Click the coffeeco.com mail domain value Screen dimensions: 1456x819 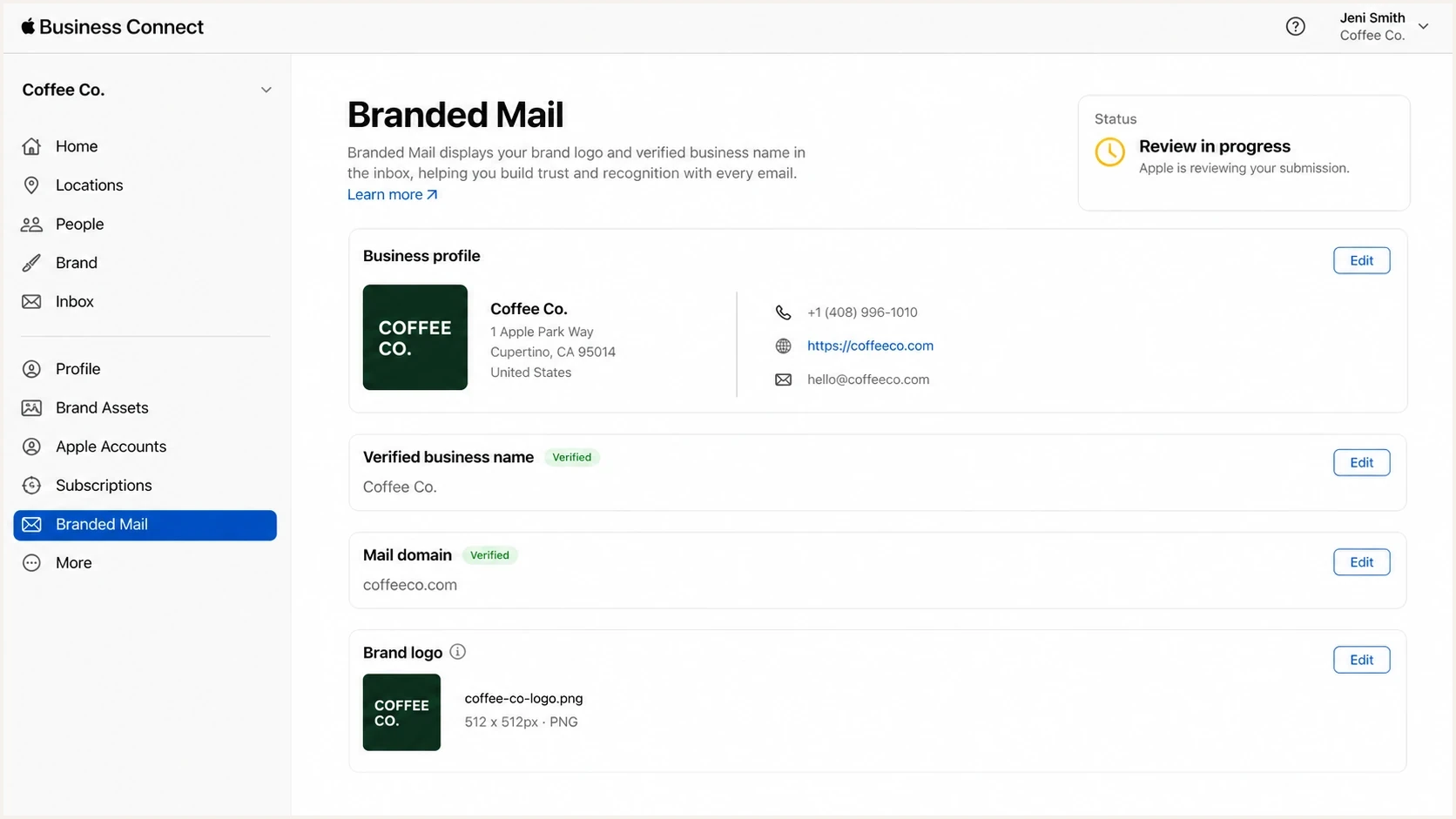410,585
